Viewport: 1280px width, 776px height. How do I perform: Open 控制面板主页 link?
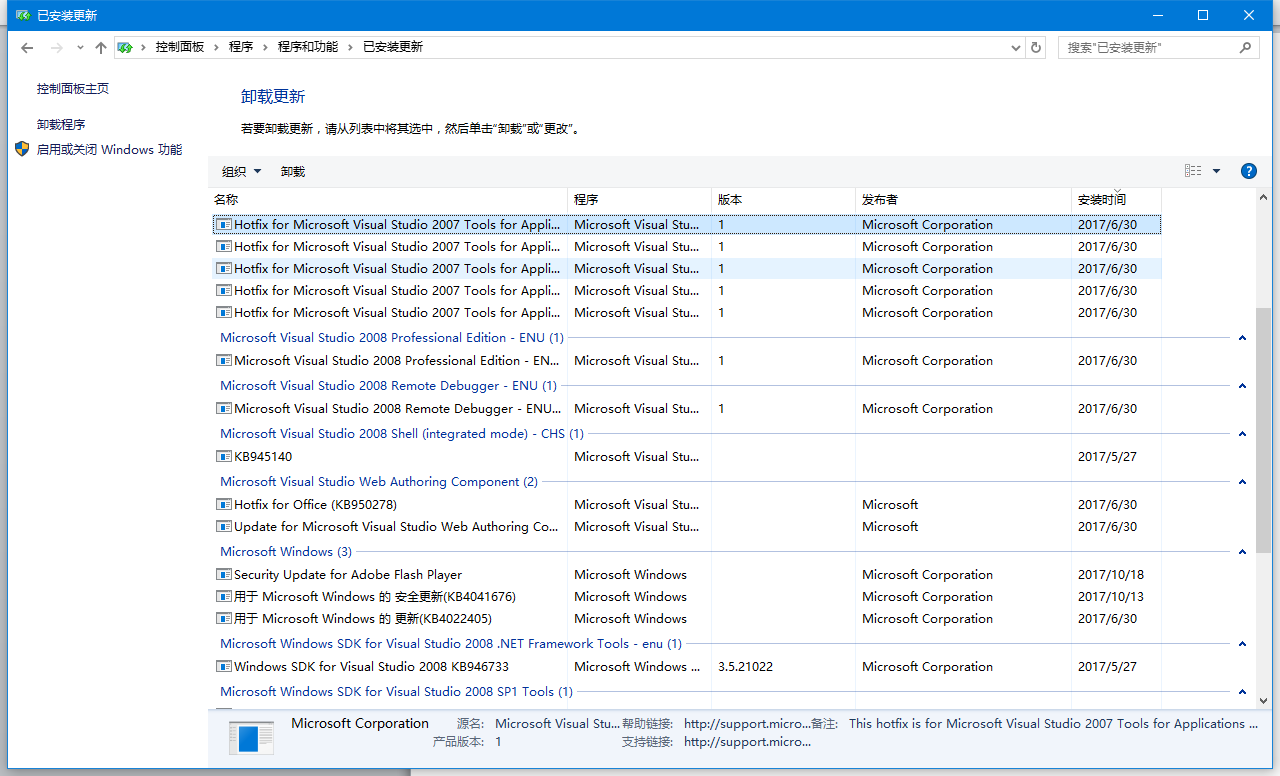coord(73,89)
